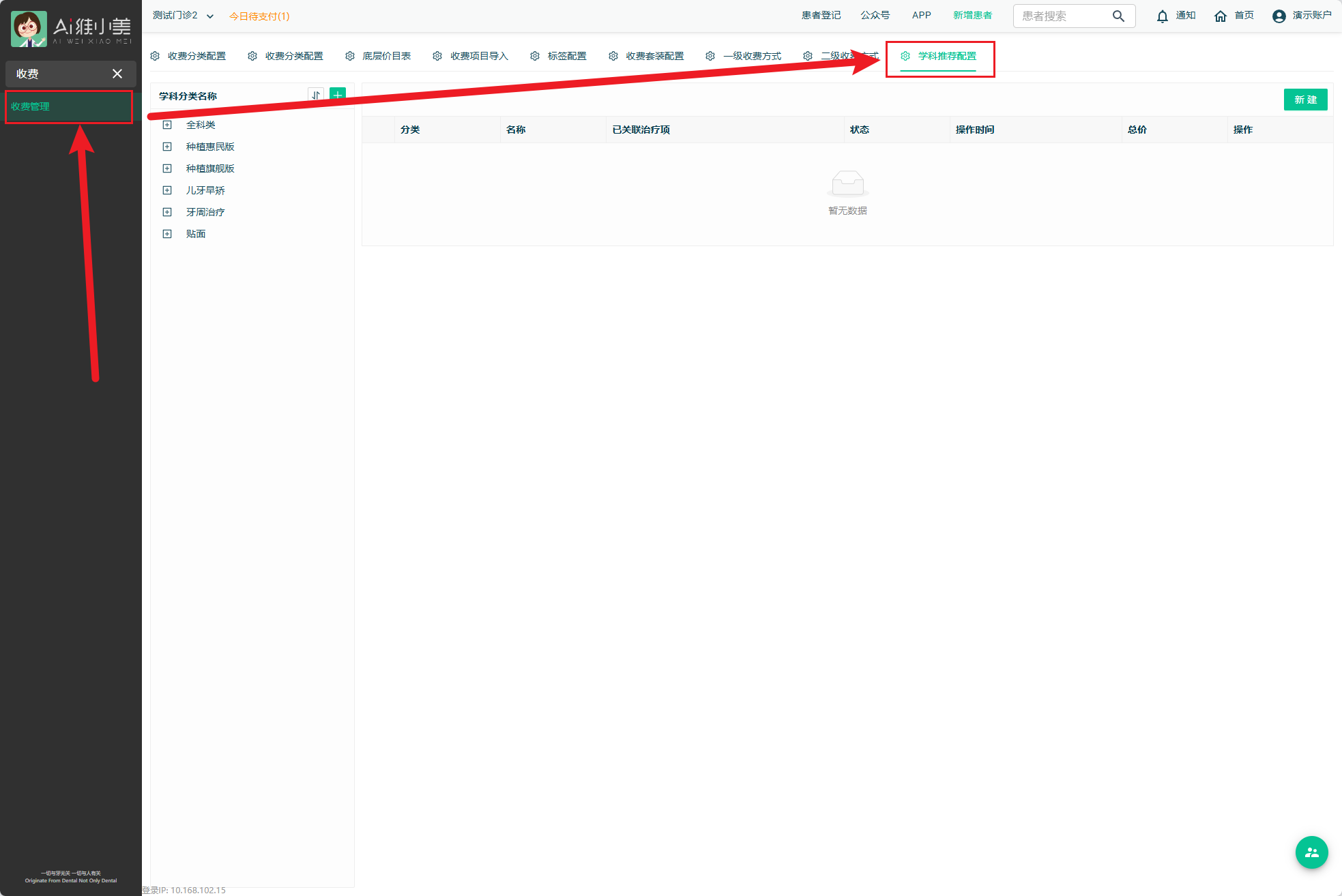
Task: Open the 测试门诊2 clinic dropdown
Action: pos(183,16)
